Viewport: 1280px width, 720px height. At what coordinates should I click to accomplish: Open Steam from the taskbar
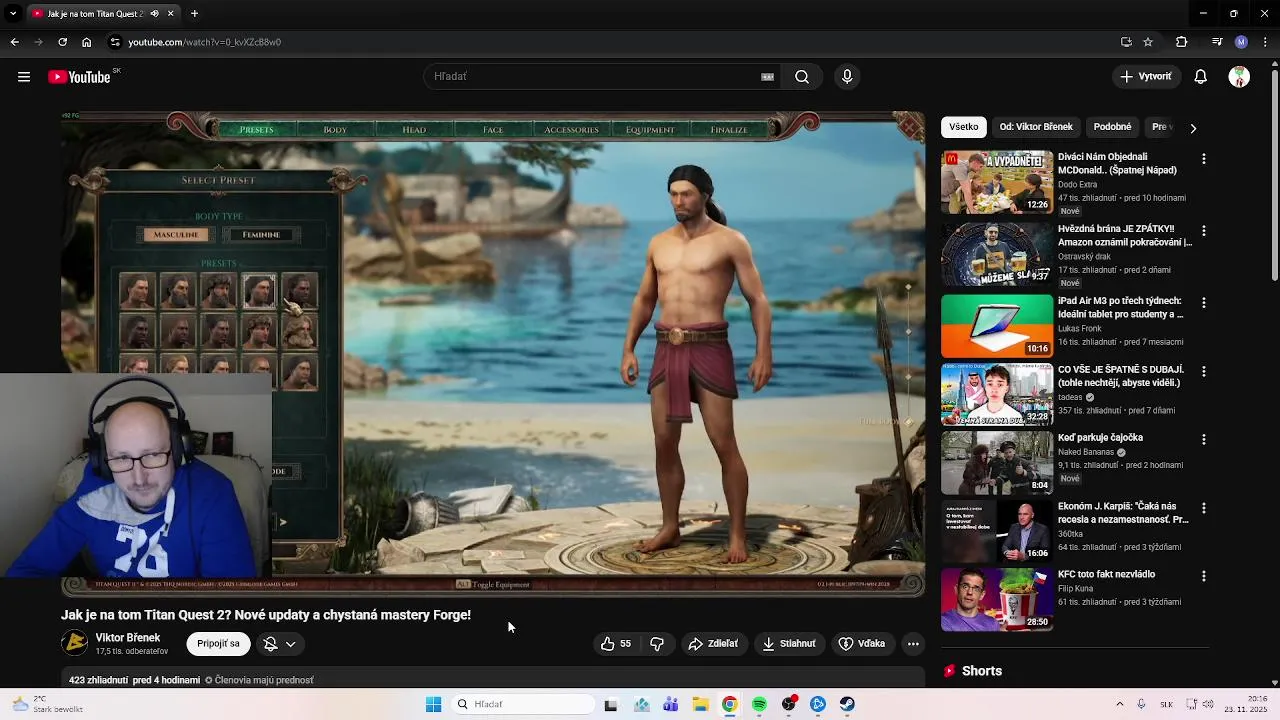pos(847,704)
